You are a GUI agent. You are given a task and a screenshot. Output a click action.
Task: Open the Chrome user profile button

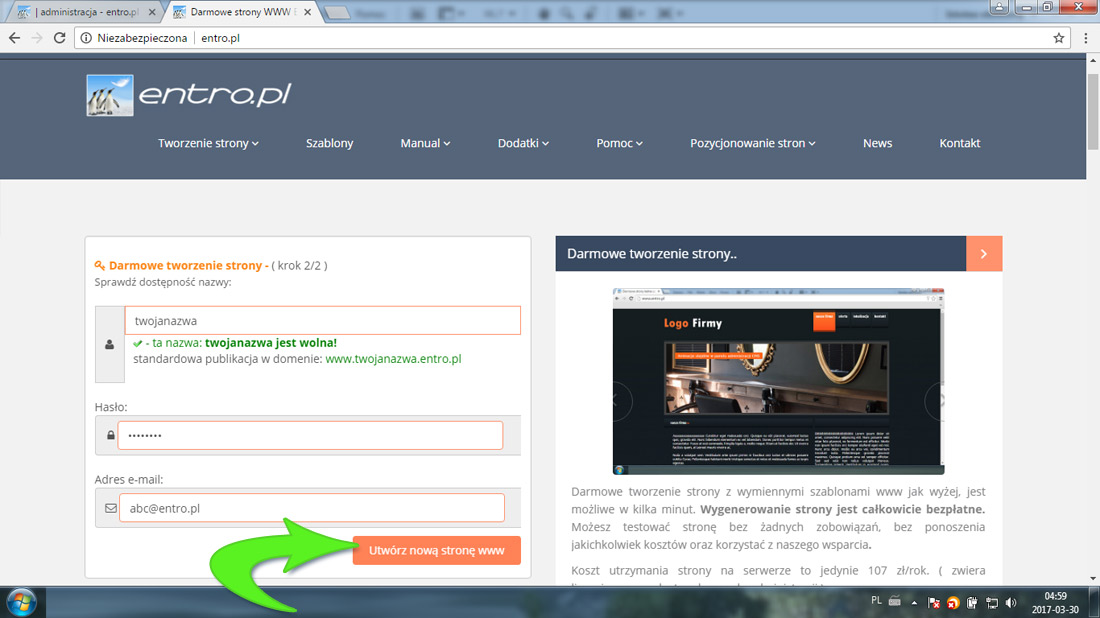(999, 7)
